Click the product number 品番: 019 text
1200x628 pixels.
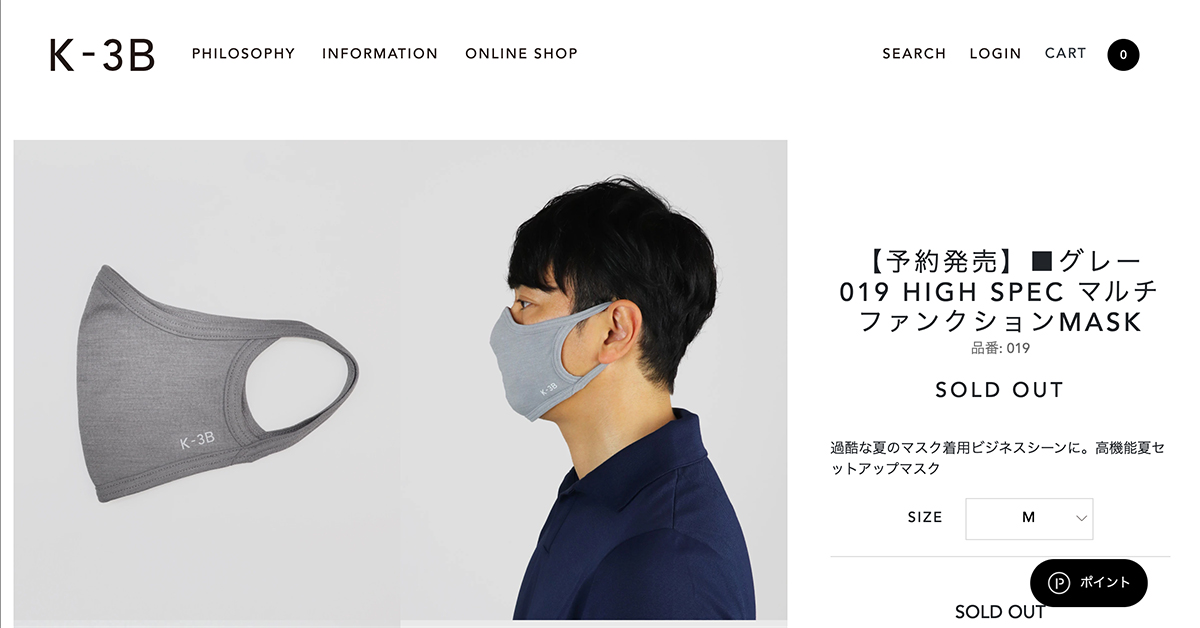(x=1000, y=349)
